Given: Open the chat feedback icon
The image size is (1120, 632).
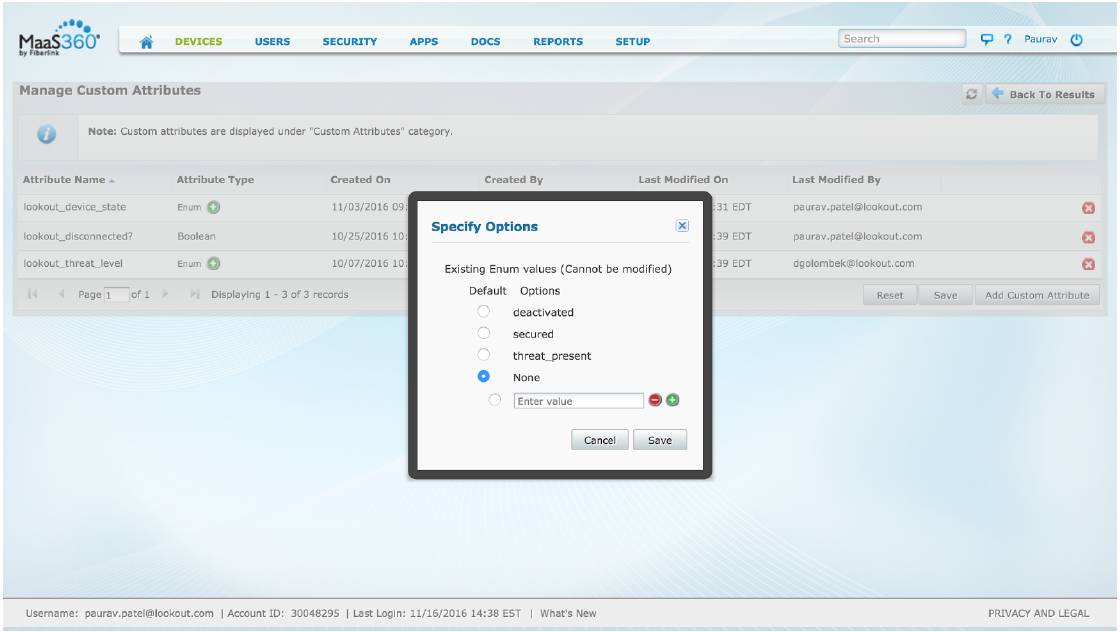Looking at the screenshot, I should tap(986, 39).
